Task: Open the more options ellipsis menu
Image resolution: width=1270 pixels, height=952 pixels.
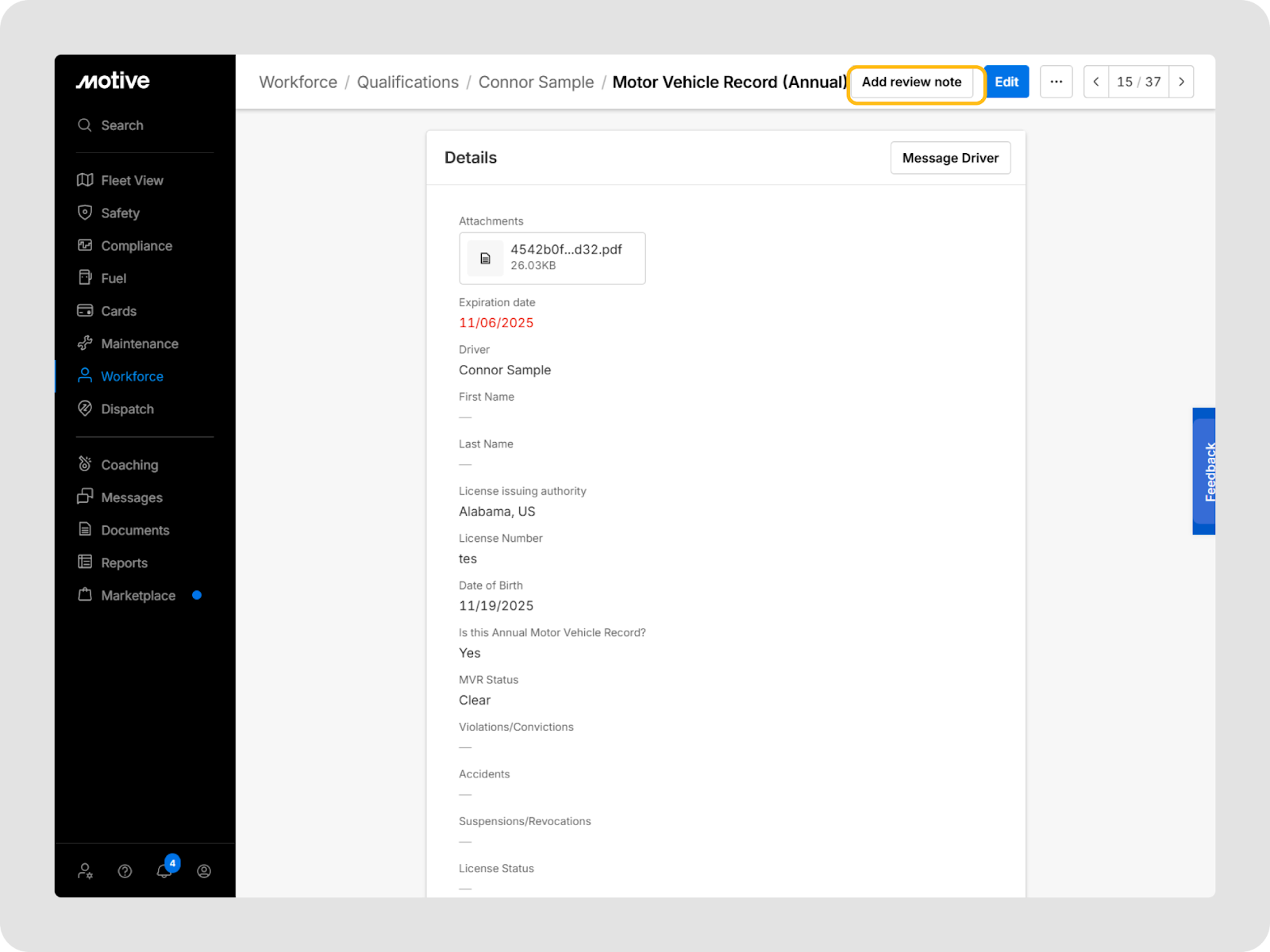Action: 1056,82
